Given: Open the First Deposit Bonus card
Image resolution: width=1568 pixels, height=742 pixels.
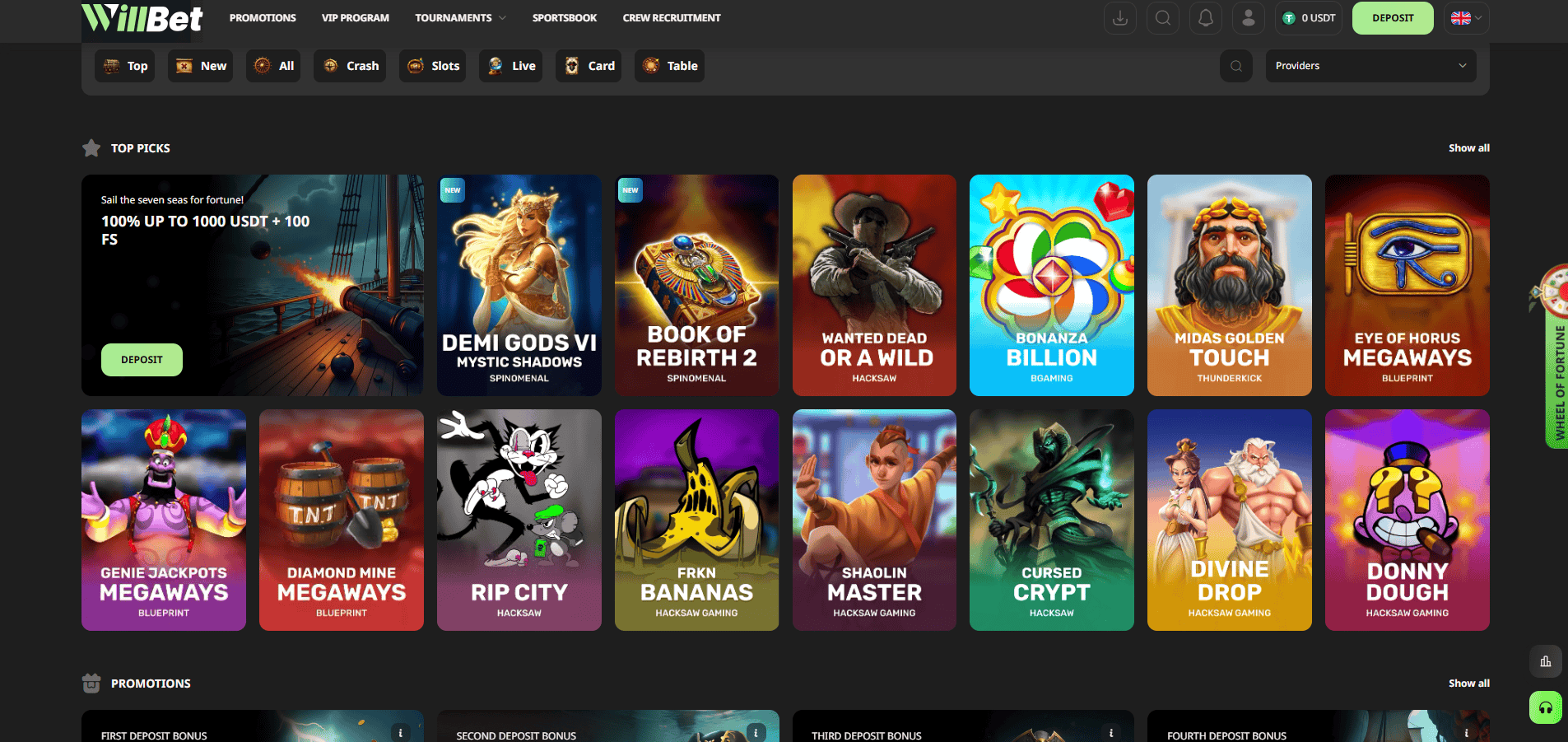Looking at the screenshot, I should [253, 726].
